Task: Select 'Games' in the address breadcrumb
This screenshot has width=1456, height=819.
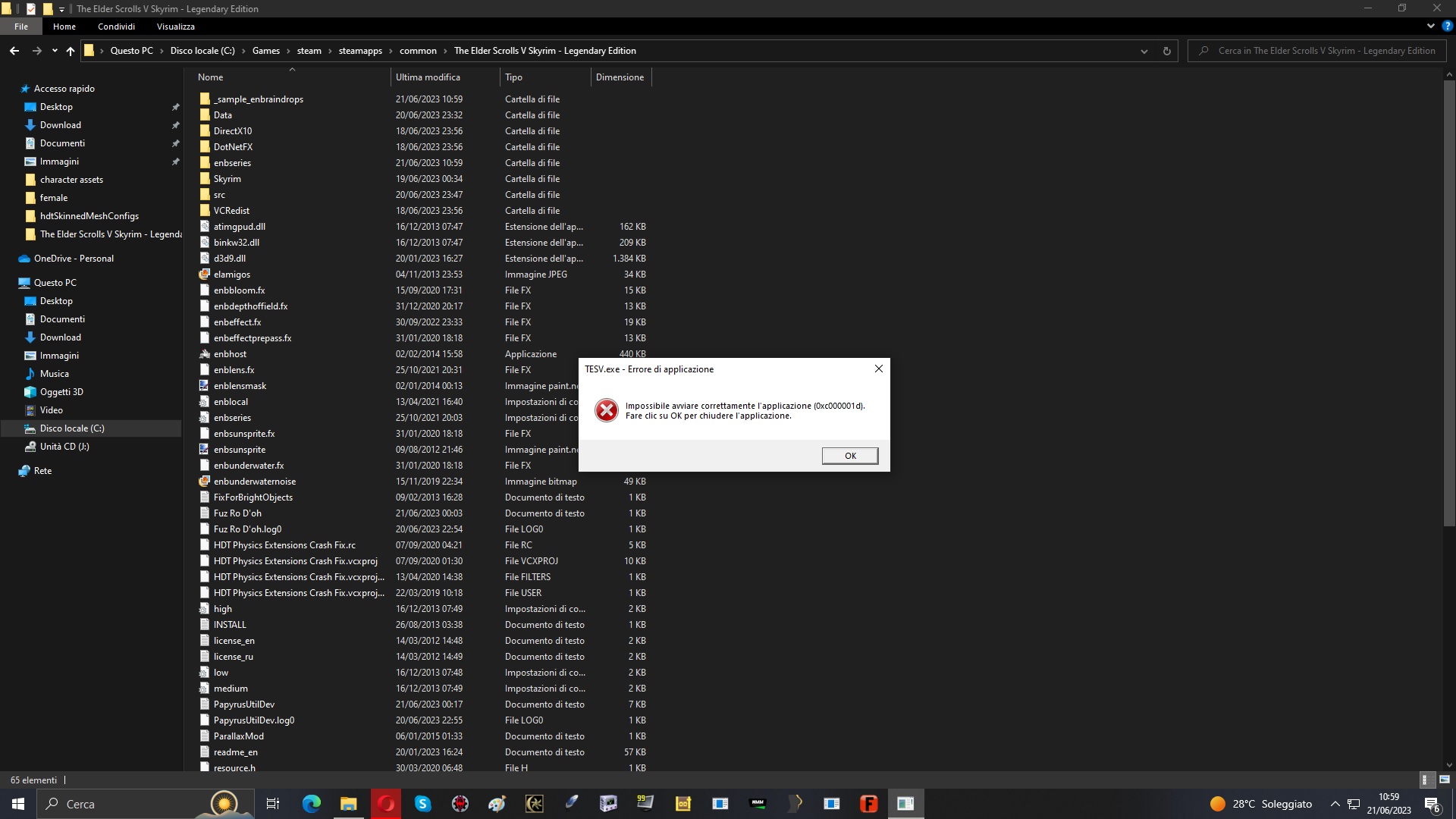Action: pyautogui.click(x=266, y=51)
